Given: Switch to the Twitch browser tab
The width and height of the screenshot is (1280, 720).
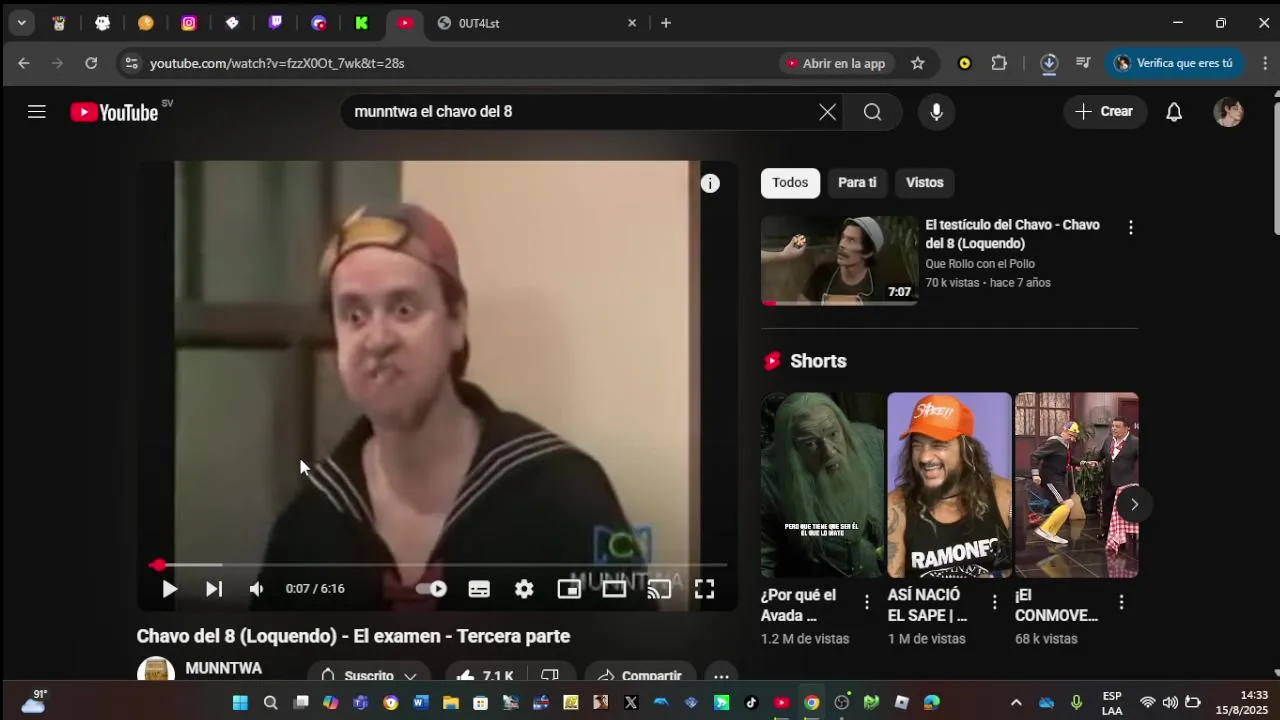Looking at the screenshot, I should (275, 23).
